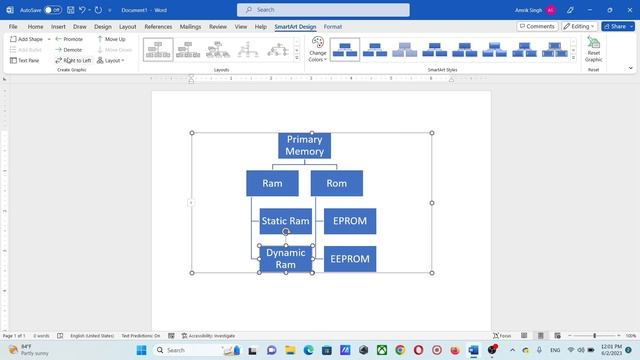Select the Ram shape in the chart
The height and width of the screenshot is (360, 640).
272,183
